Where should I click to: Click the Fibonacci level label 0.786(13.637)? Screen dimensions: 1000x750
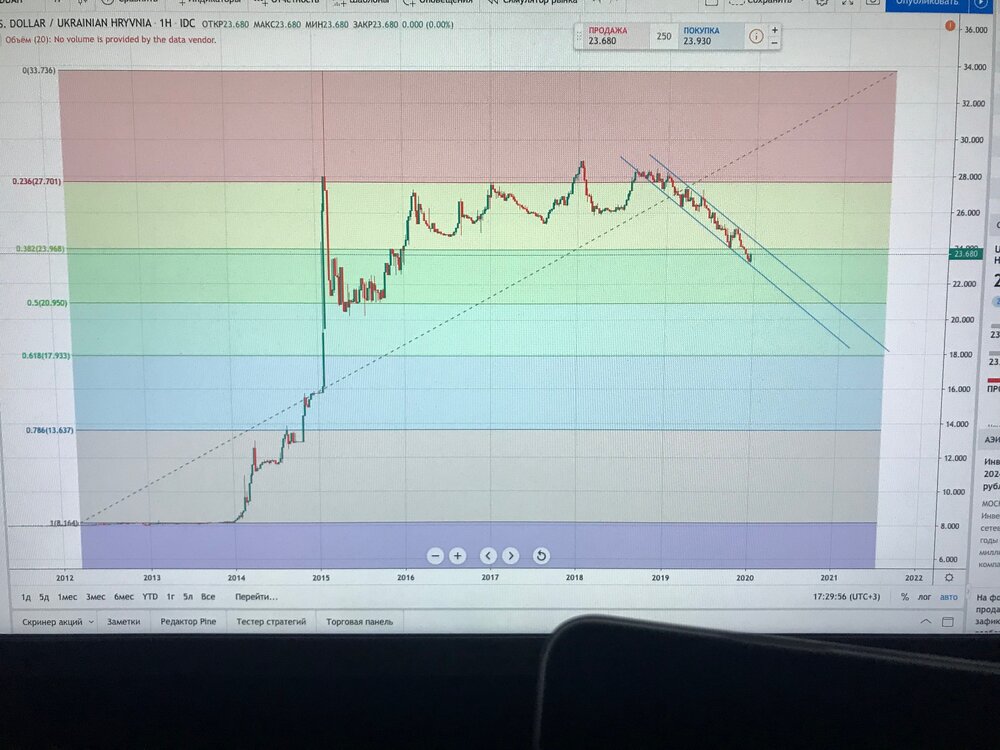(50, 430)
